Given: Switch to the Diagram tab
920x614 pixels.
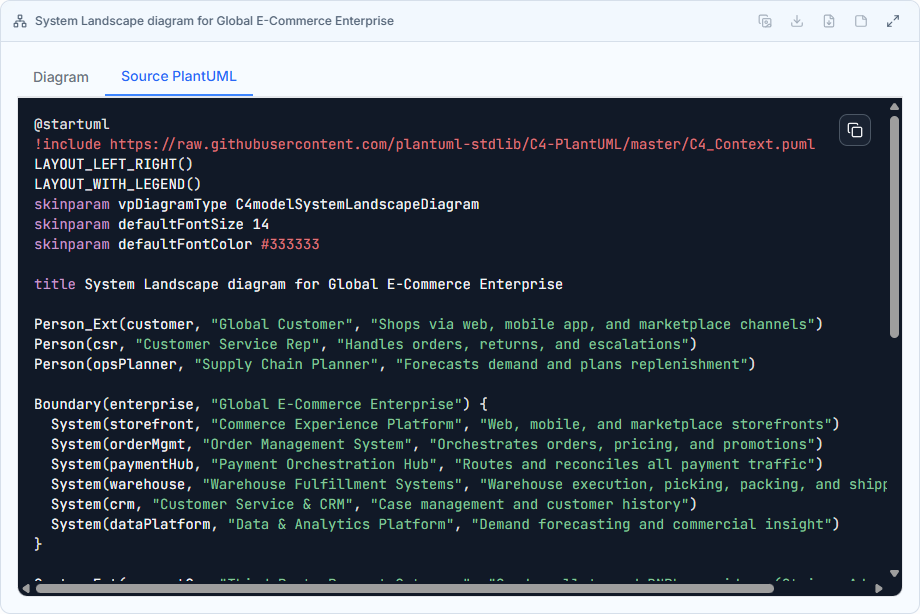Looking at the screenshot, I should (61, 77).
